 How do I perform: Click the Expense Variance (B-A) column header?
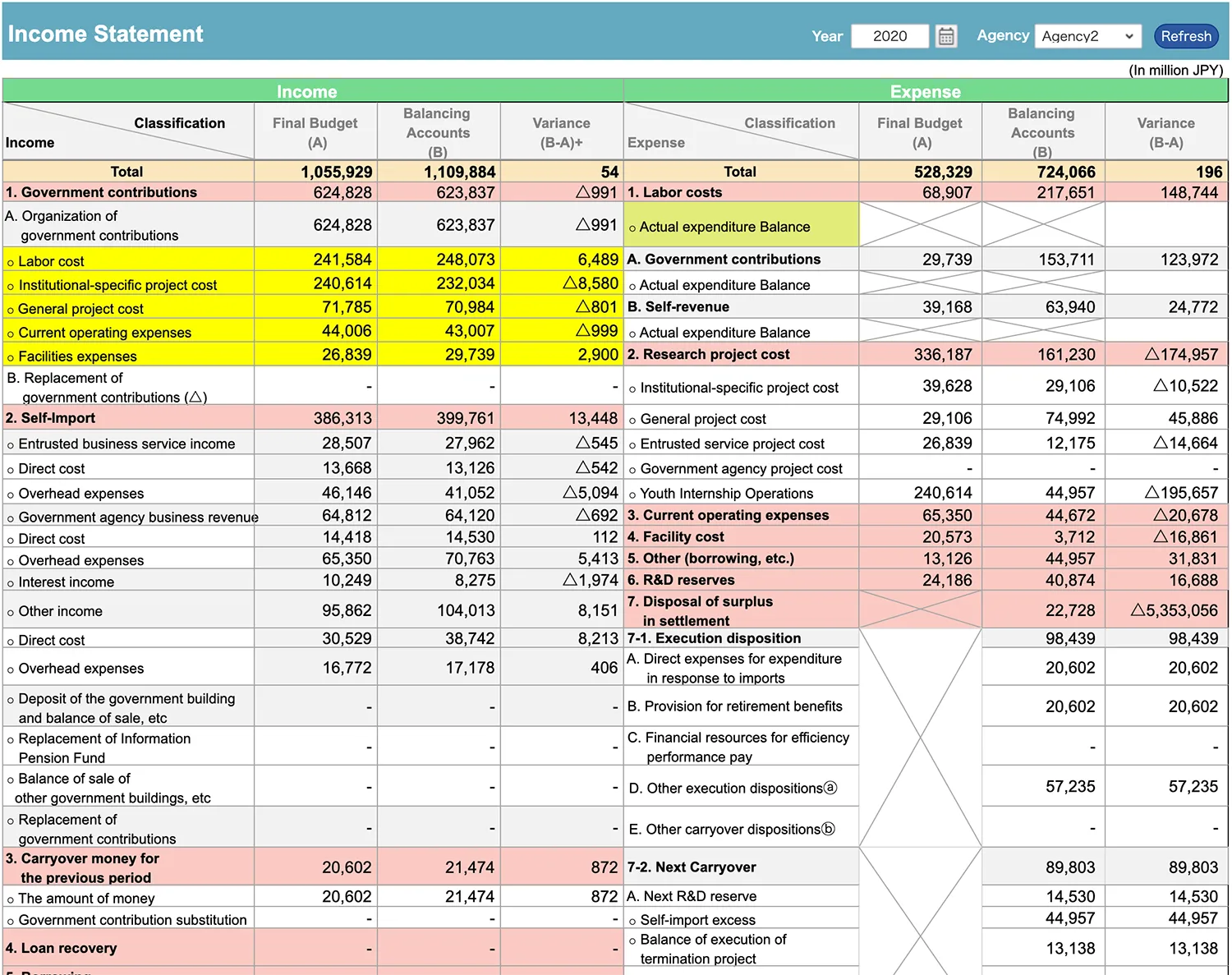(x=1165, y=131)
